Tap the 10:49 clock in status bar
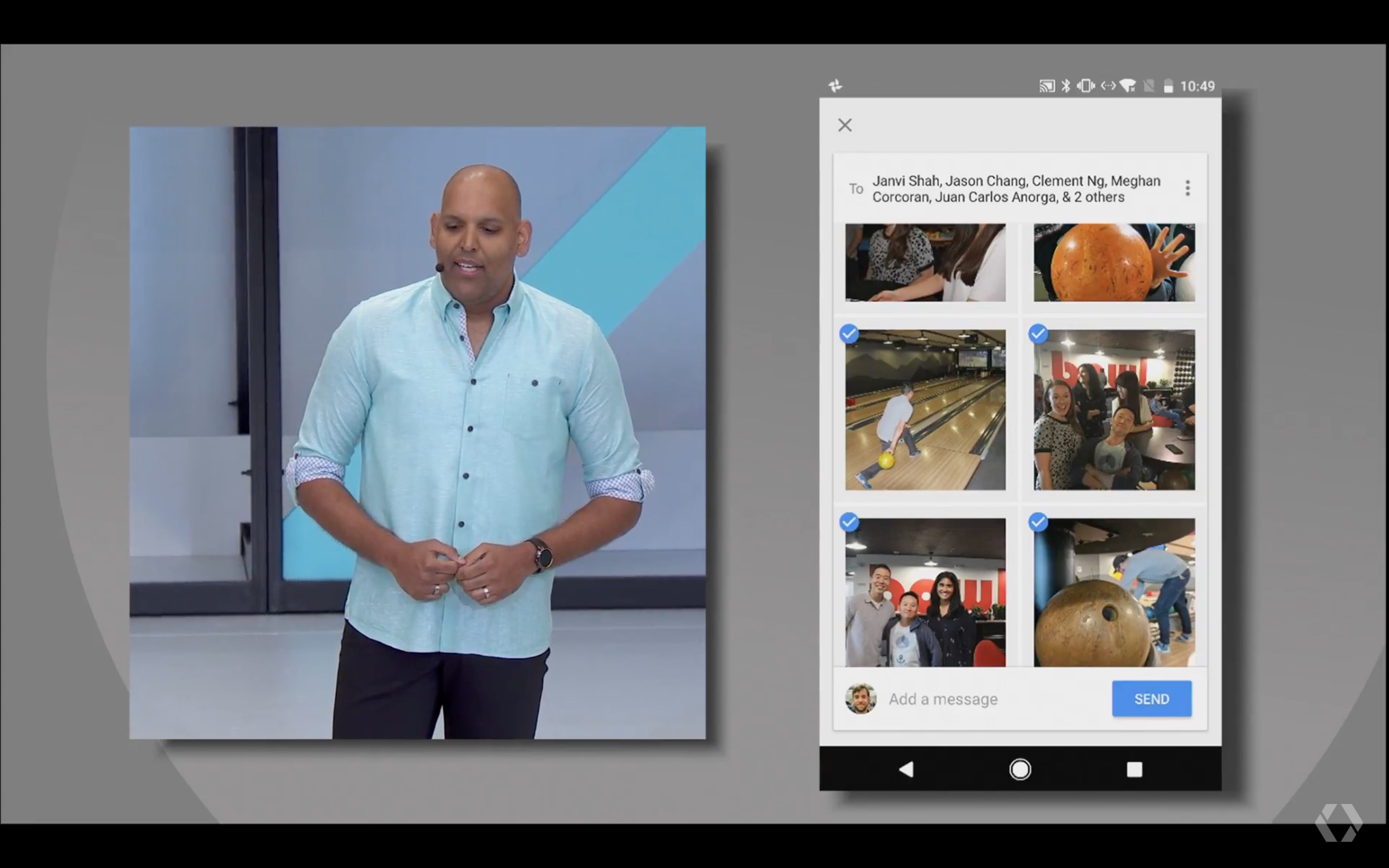 [x=1197, y=86]
